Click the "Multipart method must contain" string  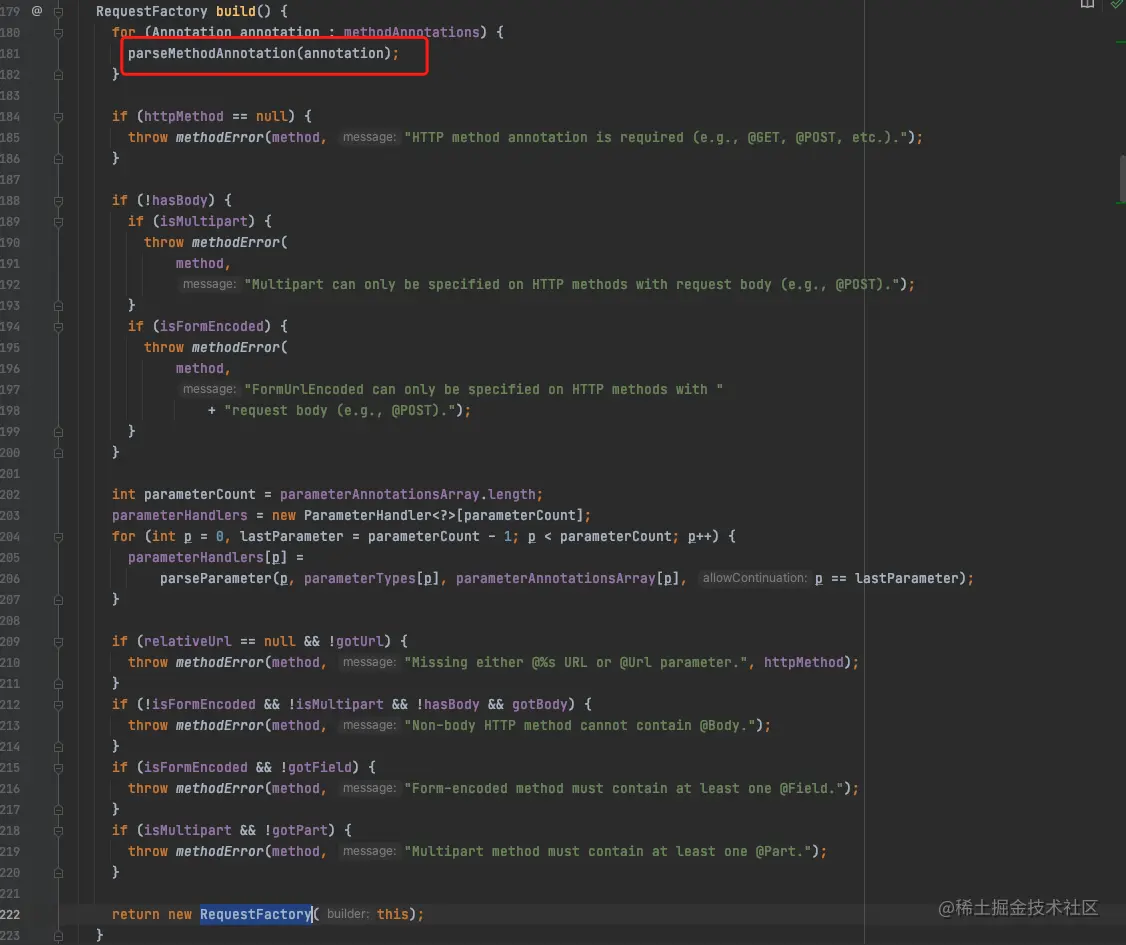click(x=608, y=852)
